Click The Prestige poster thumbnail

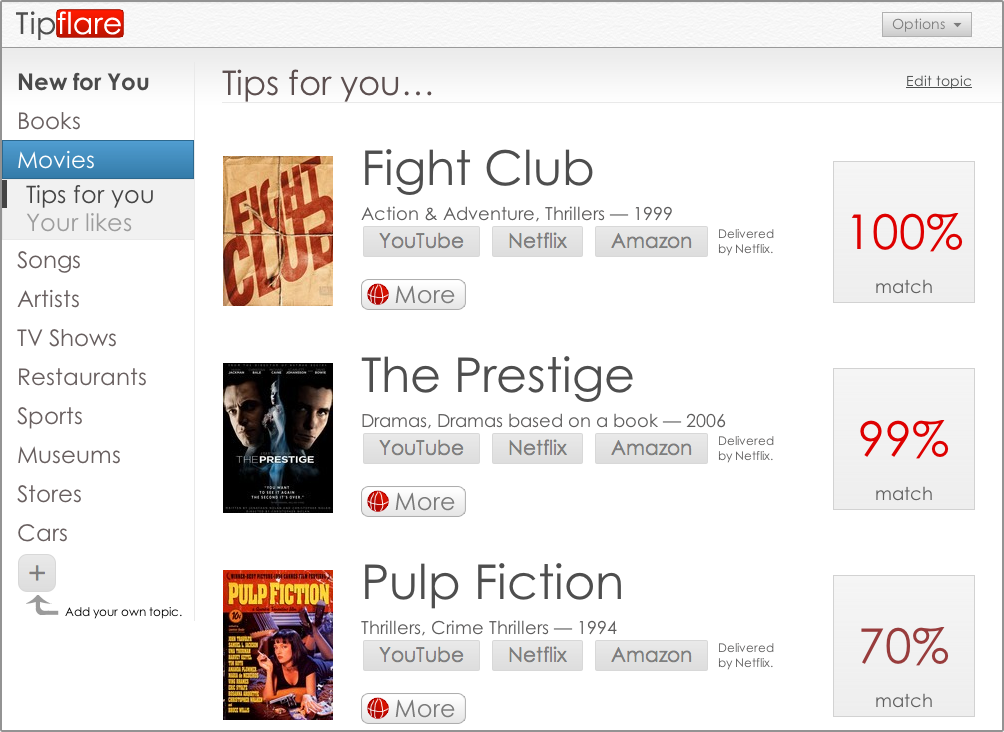(x=278, y=438)
